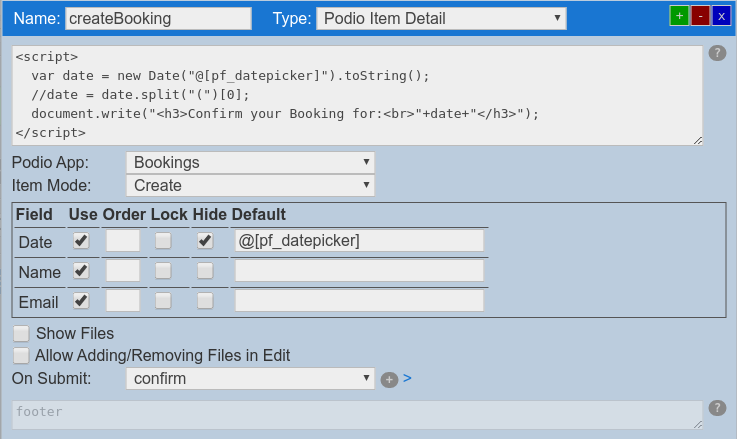This screenshot has height=439, width=737.
Task: Click inside the script code textarea
Action: 357,95
